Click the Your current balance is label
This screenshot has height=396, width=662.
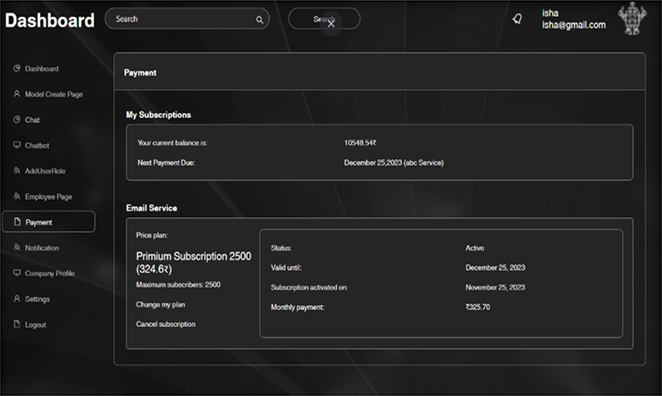point(172,143)
